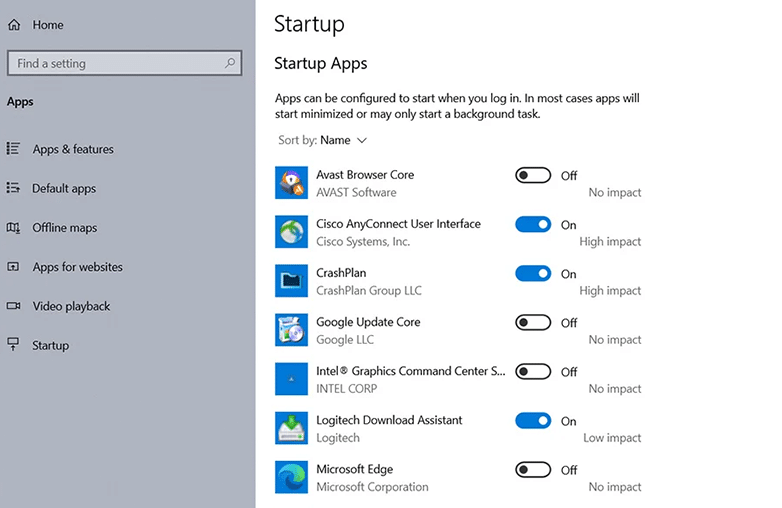This screenshot has width=782, height=508.
Task: Click the Apps & features list icon
Action: point(13,149)
